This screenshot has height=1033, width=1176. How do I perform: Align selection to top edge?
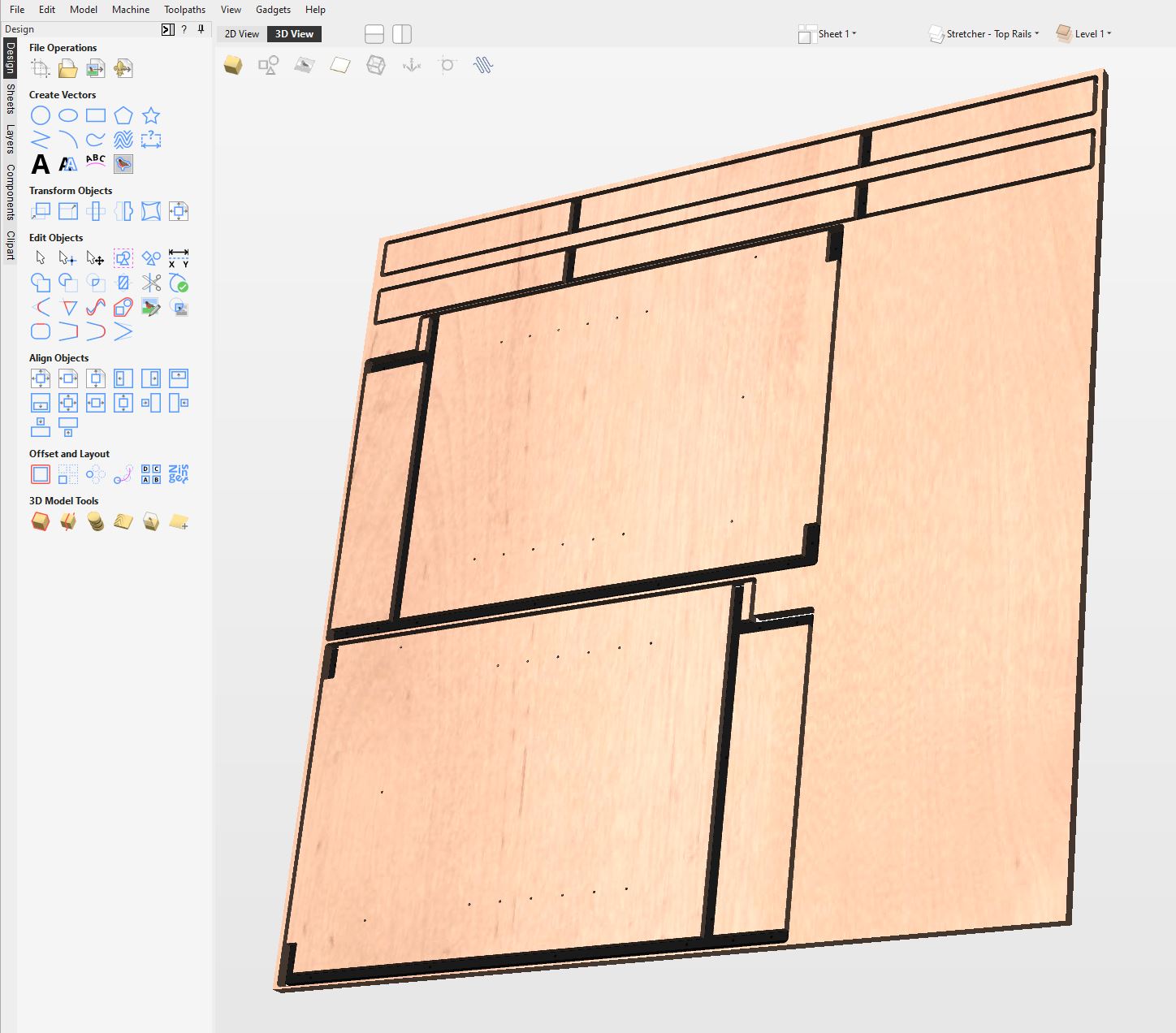[x=179, y=378]
